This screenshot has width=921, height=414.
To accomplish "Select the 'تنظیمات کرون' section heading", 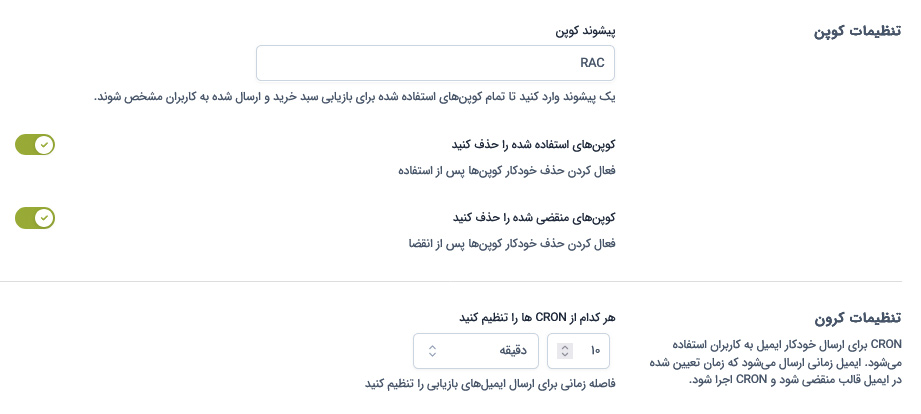I will pyautogui.click(x=858, y=318).
